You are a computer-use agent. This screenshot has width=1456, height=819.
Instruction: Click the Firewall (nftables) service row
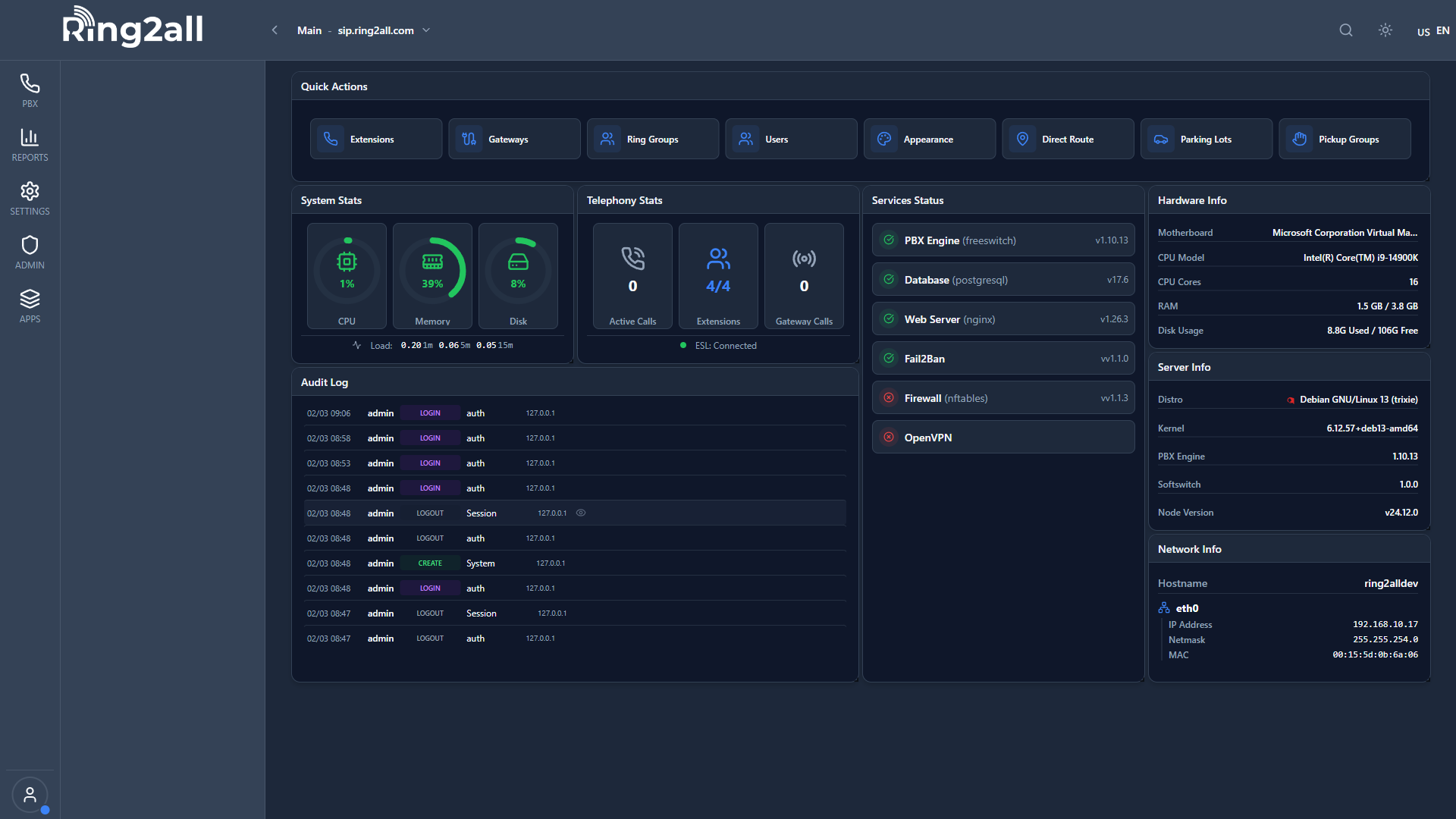(1003, 398)
